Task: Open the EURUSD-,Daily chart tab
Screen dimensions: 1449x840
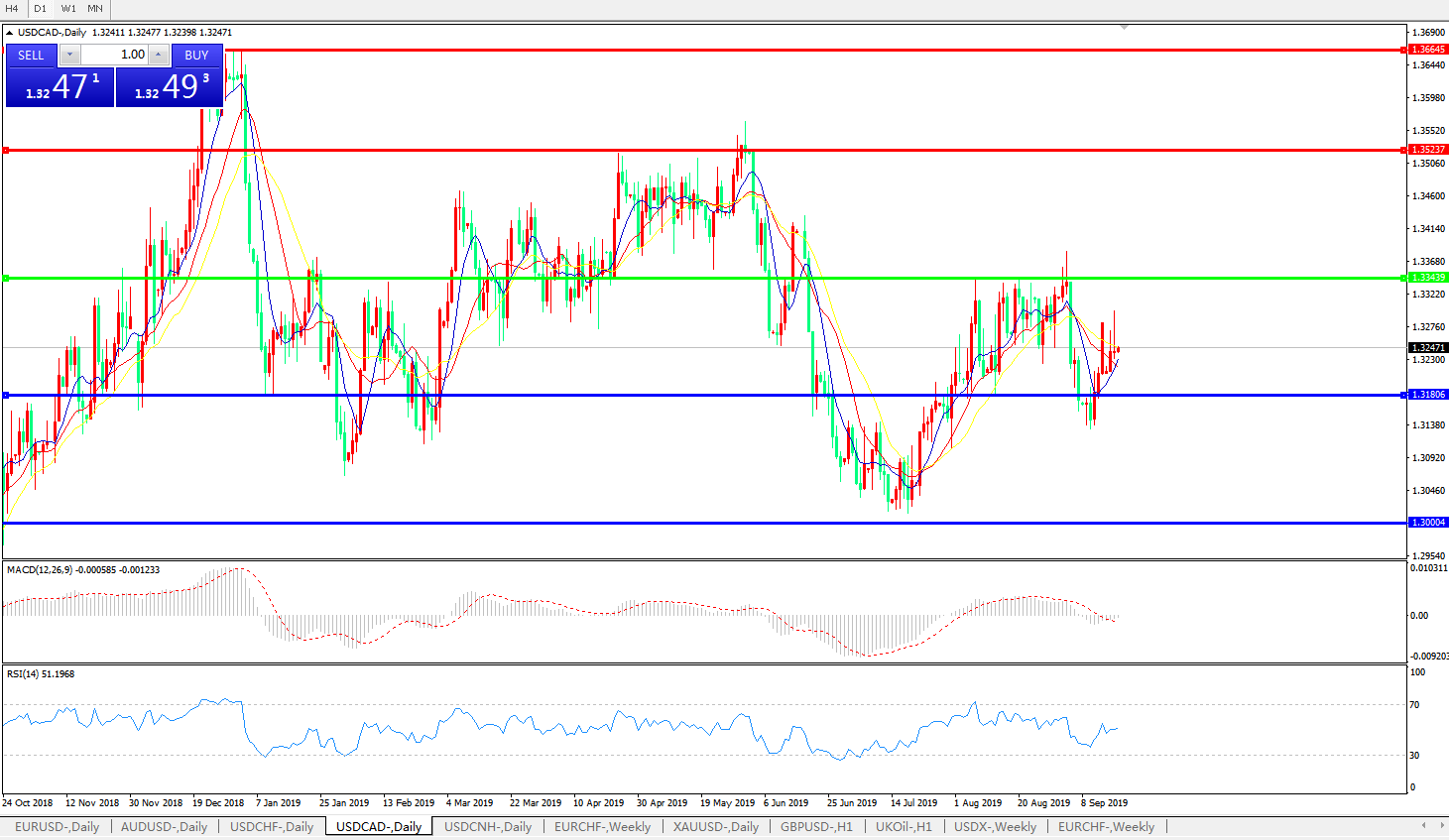Action: click(57, 826)
